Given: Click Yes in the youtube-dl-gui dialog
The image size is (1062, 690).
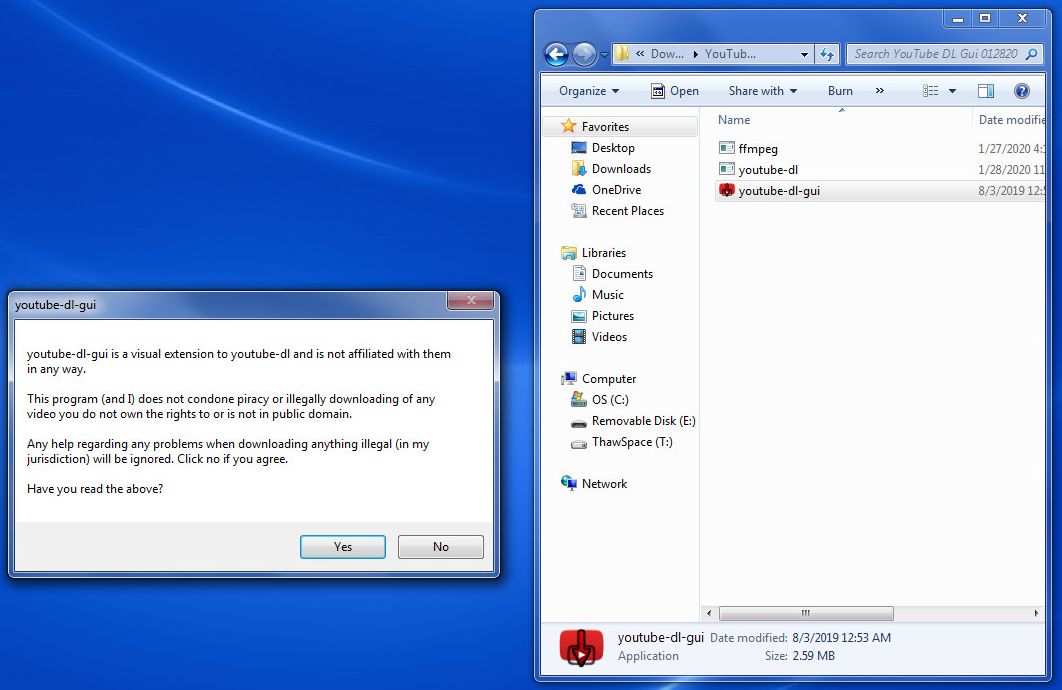Looking at the screenshot, I should (x=343, y=546).
